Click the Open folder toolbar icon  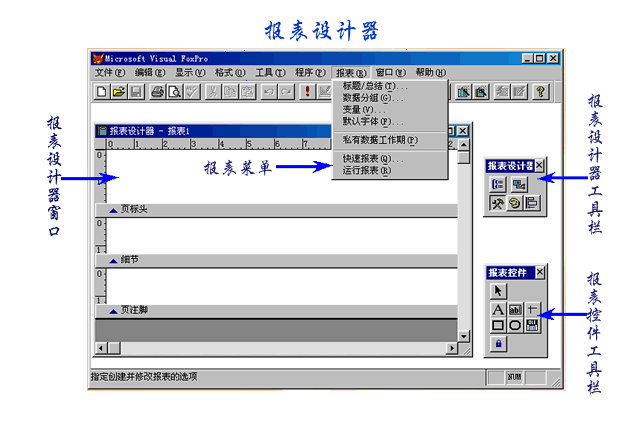(x=119, y=92)
